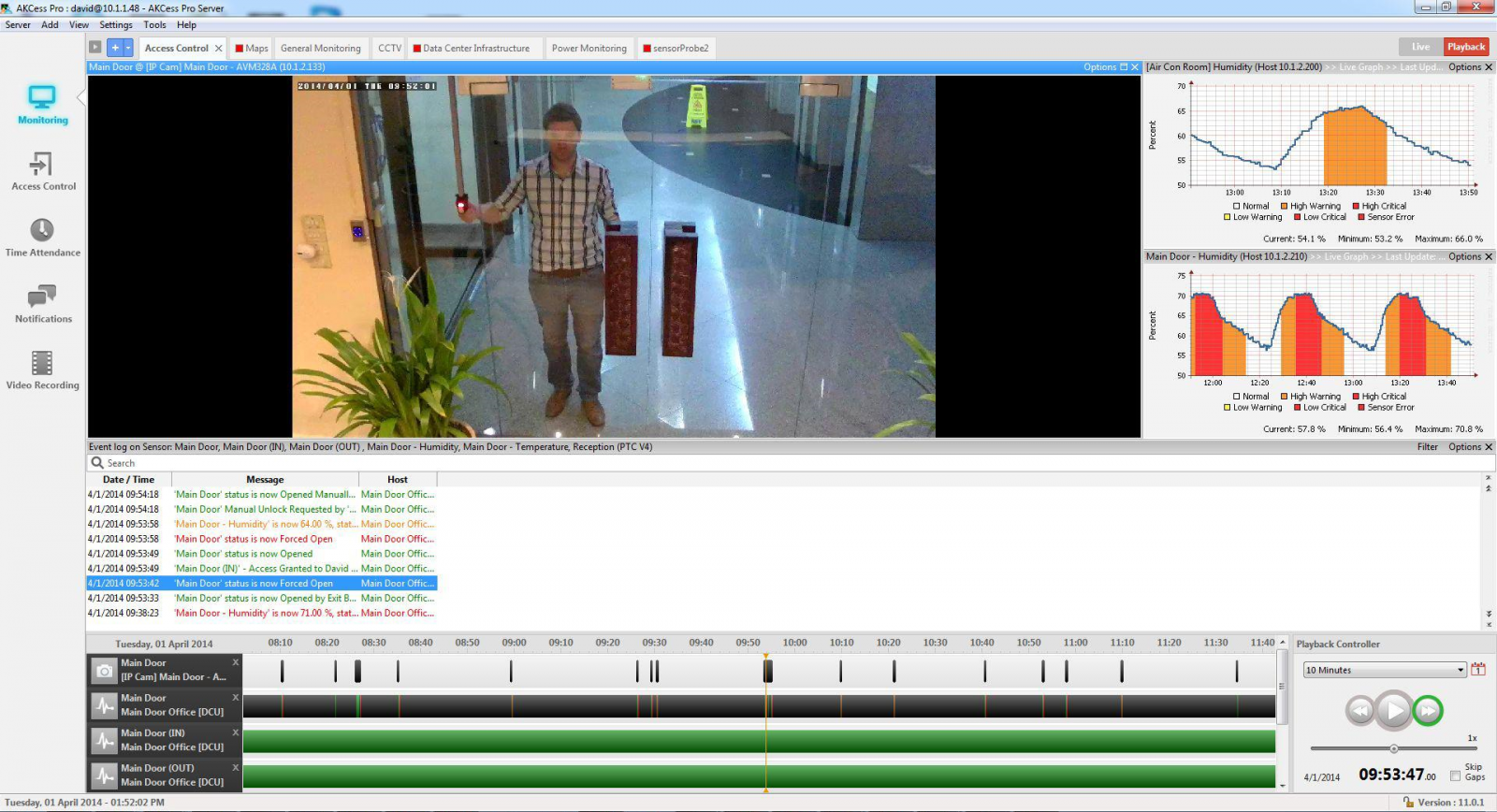
Task: Switch to Playback mode
Action: pos(1465,47)
